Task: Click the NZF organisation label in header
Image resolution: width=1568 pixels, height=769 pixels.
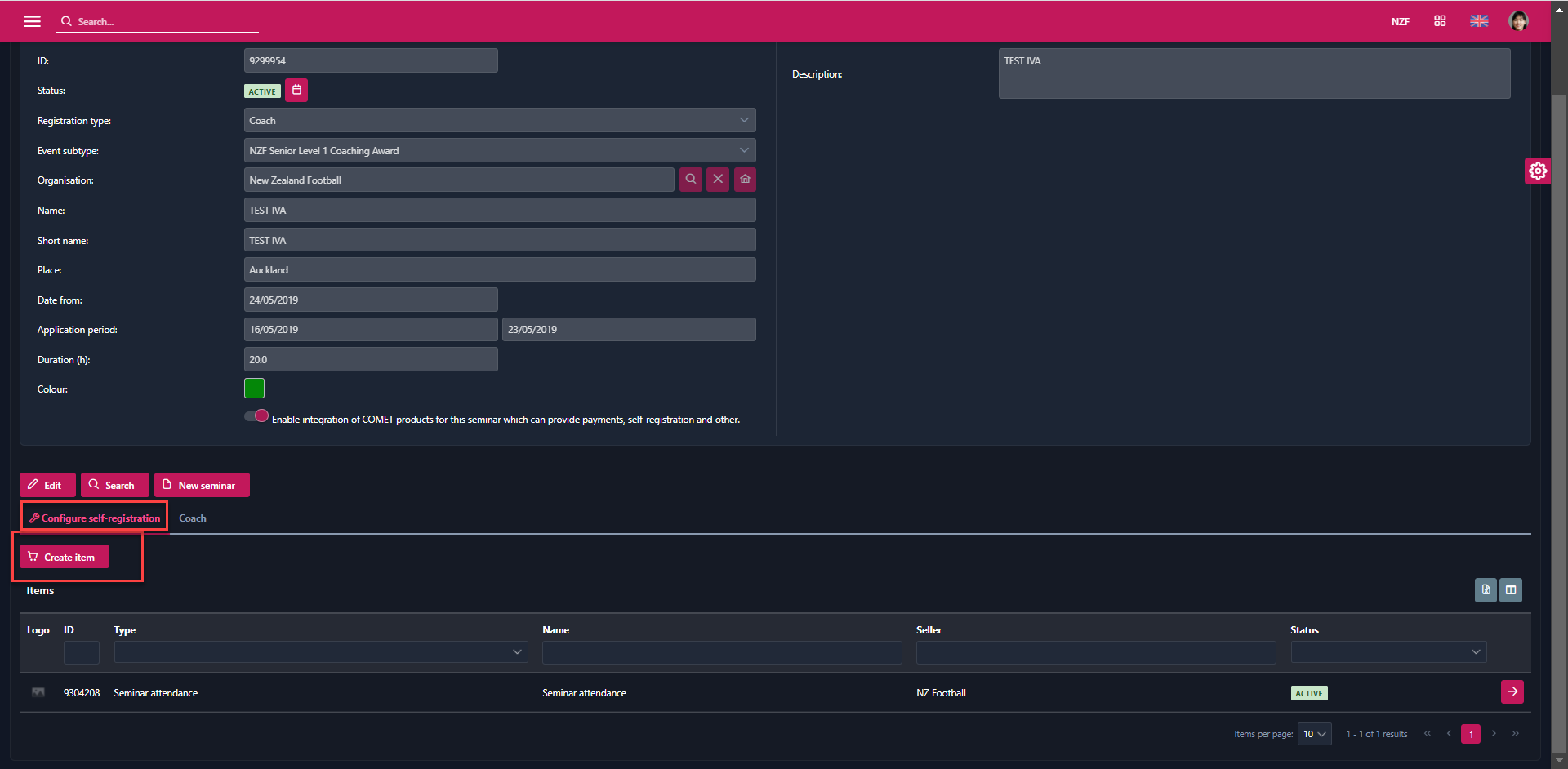Action: (x=1400, y=21)
